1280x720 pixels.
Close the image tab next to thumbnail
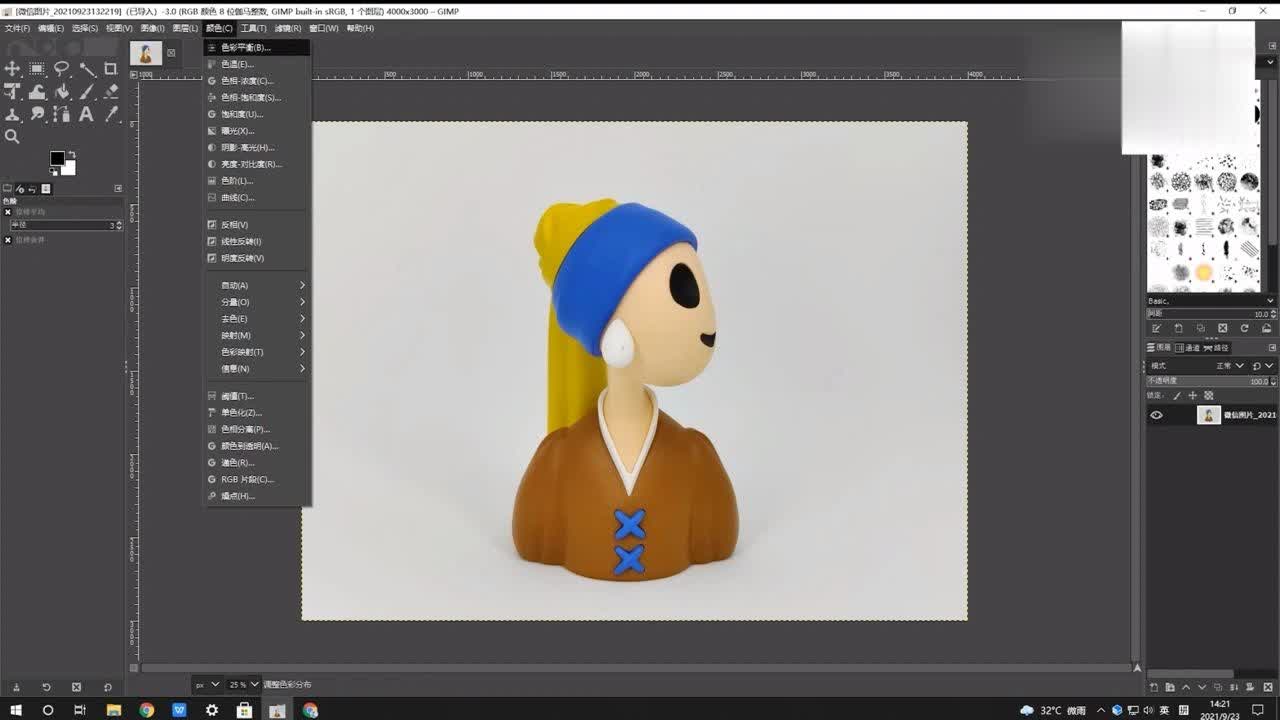pos(171,53)
